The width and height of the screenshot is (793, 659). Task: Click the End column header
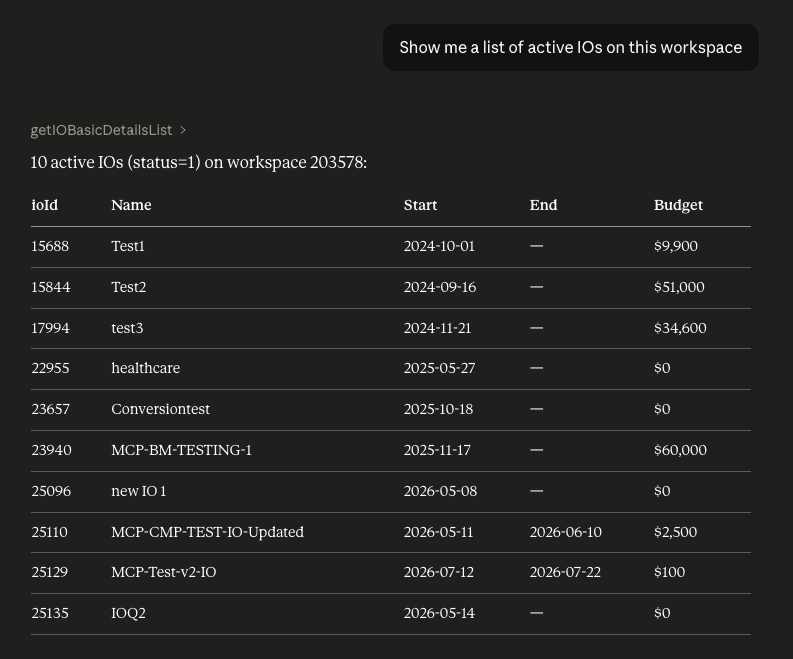tap(543, 205)
